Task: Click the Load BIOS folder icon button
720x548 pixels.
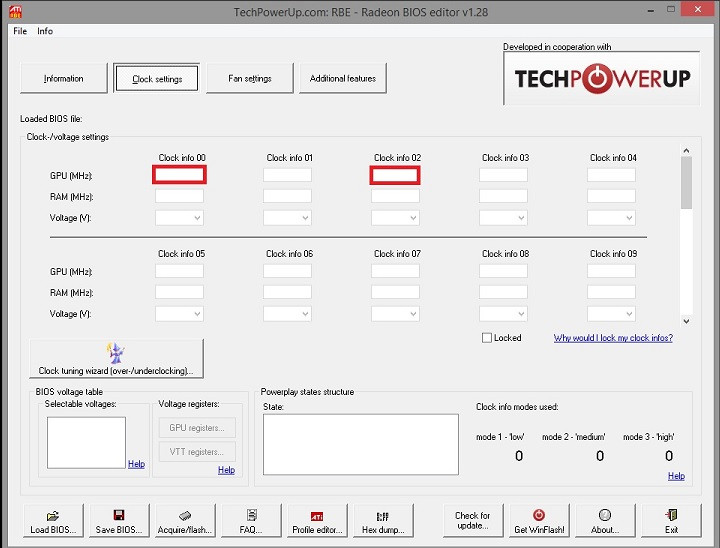Action: [x=53, y=520]
